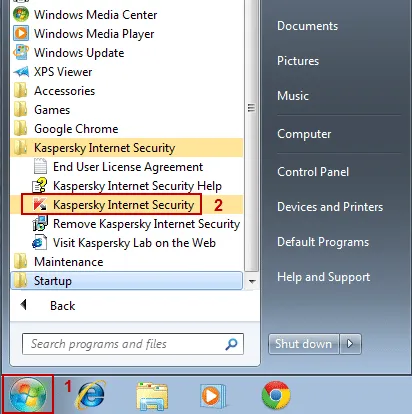This screenshot has height=414, width=412.
Task: Click the search magnifier icon
Action: click(231, 344)
